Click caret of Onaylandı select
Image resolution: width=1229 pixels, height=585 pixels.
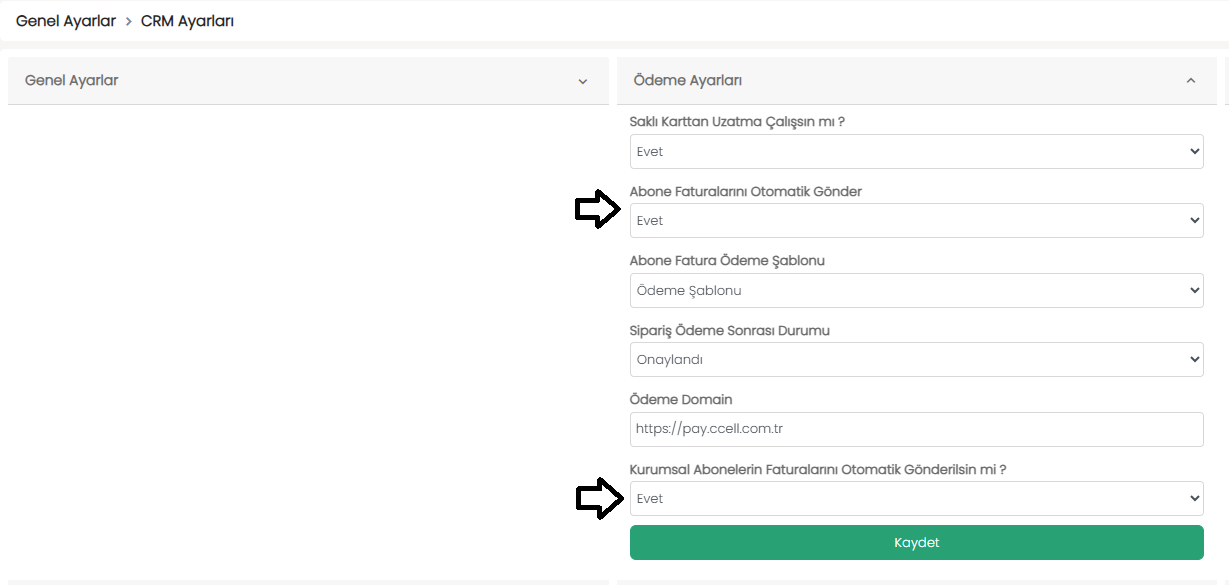(1194, 360)
